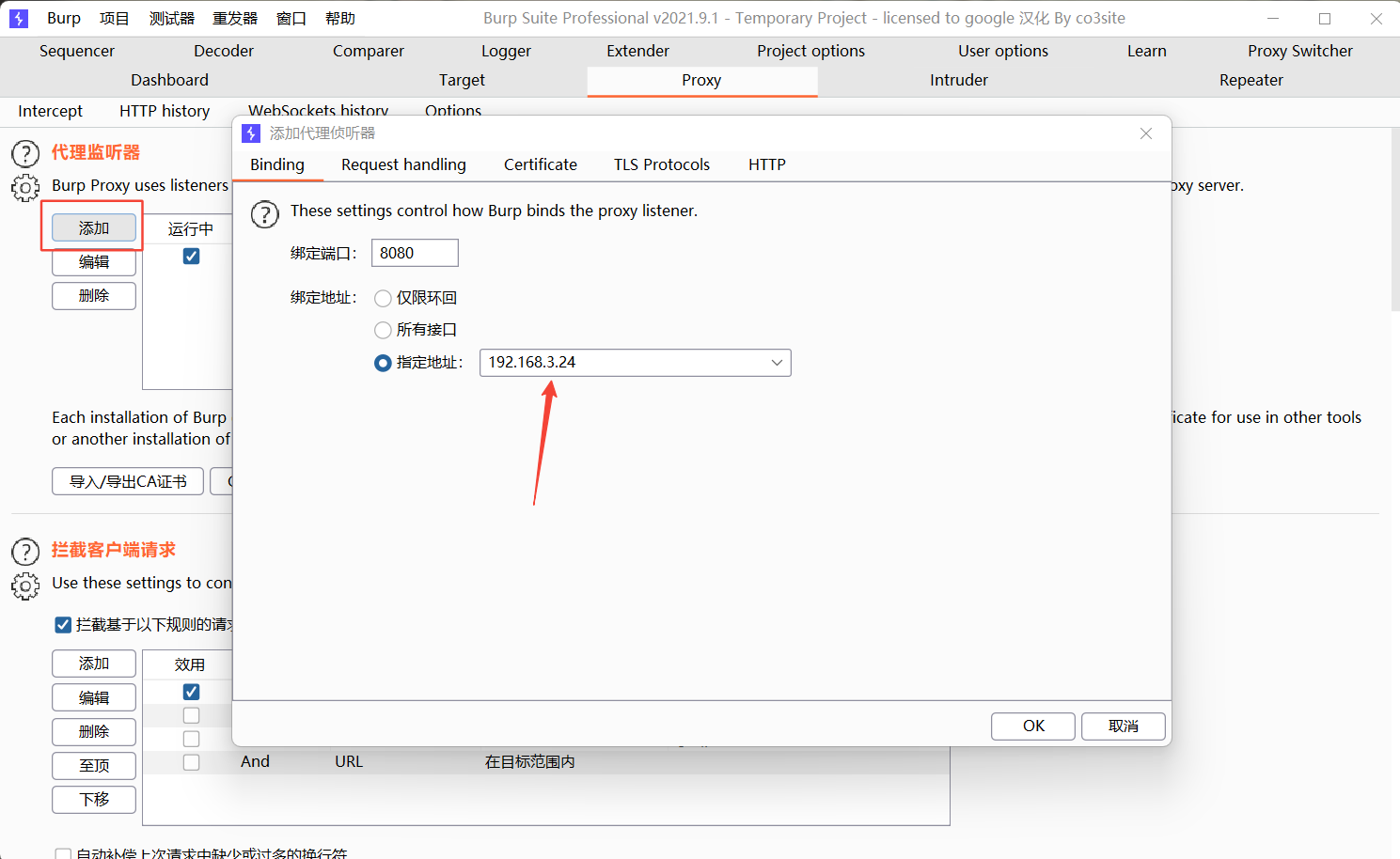Click the Burp Suite logo in title bar

click(19, 18)
